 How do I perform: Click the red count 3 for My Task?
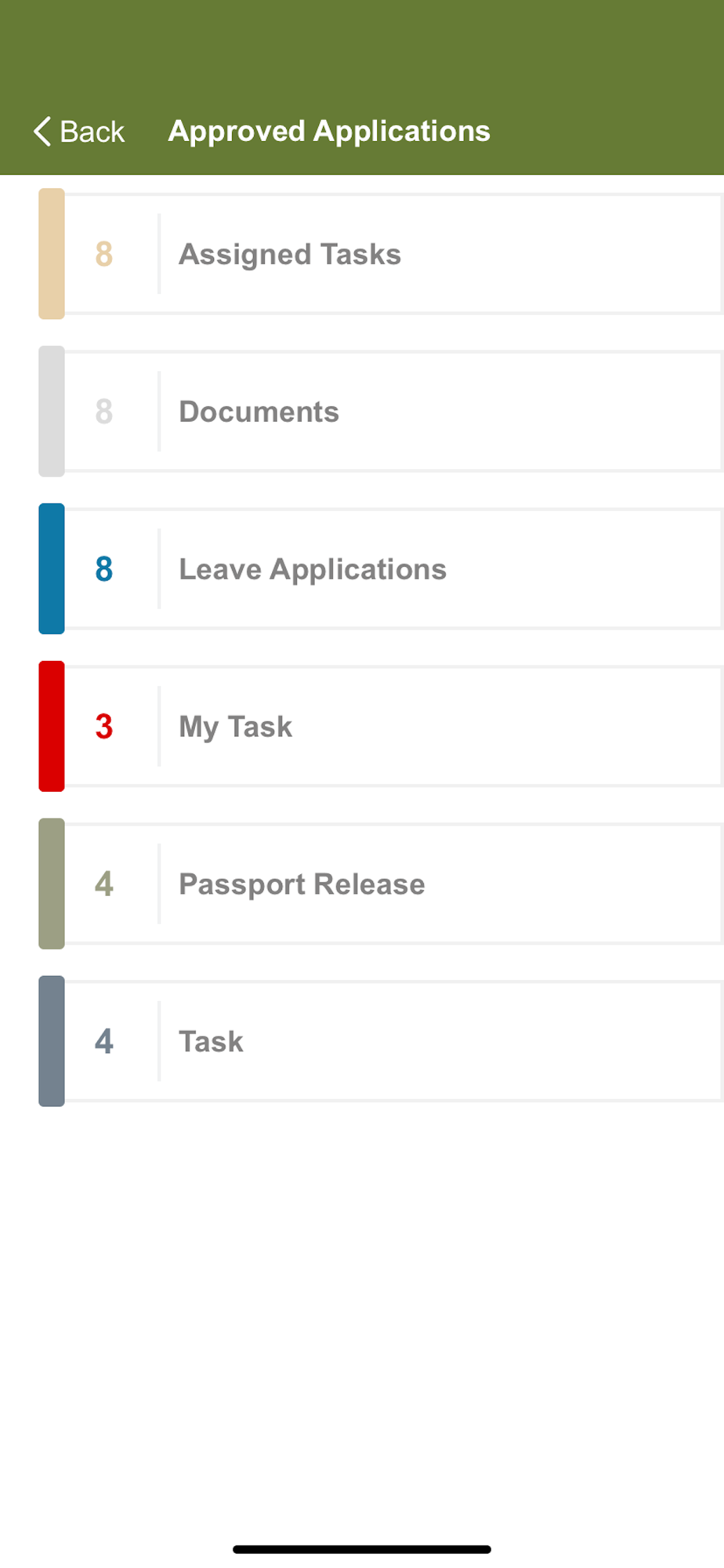coord(104,727)
